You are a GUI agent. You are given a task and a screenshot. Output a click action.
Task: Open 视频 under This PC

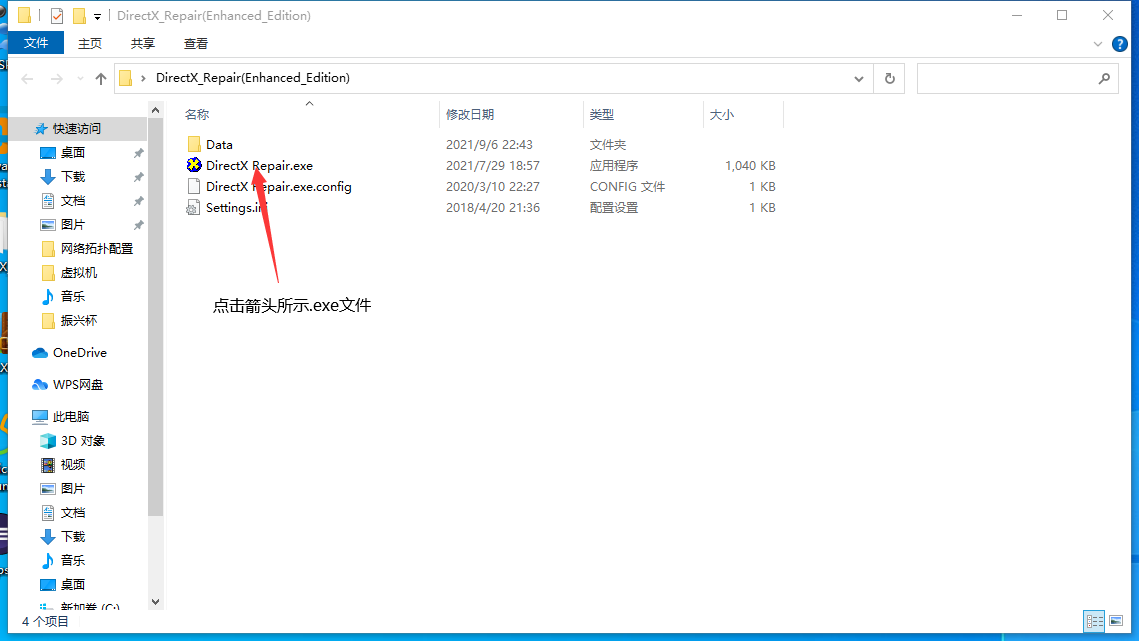pyautogui.click(x=73, y=464)
